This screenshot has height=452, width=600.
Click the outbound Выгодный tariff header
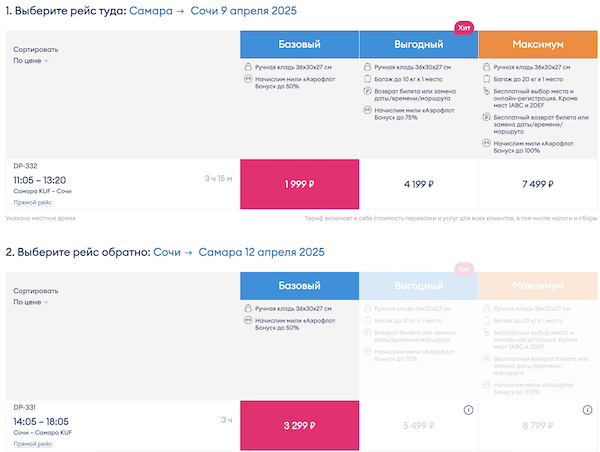tap(418, 44)
